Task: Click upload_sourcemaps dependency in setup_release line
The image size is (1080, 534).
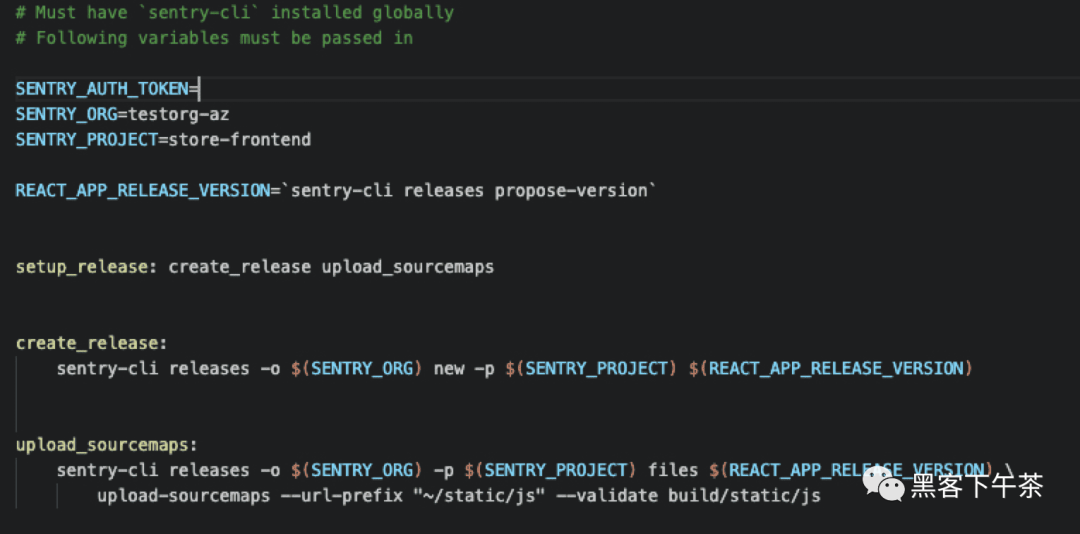Action: click(408, 267)
